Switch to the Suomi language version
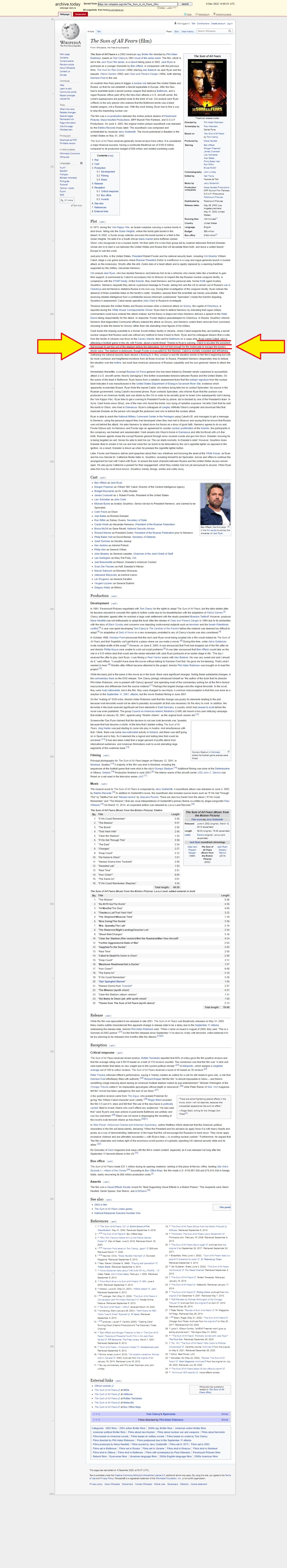Image resolution: width=287 pixels, height=1568 pixels. (63, 192)
